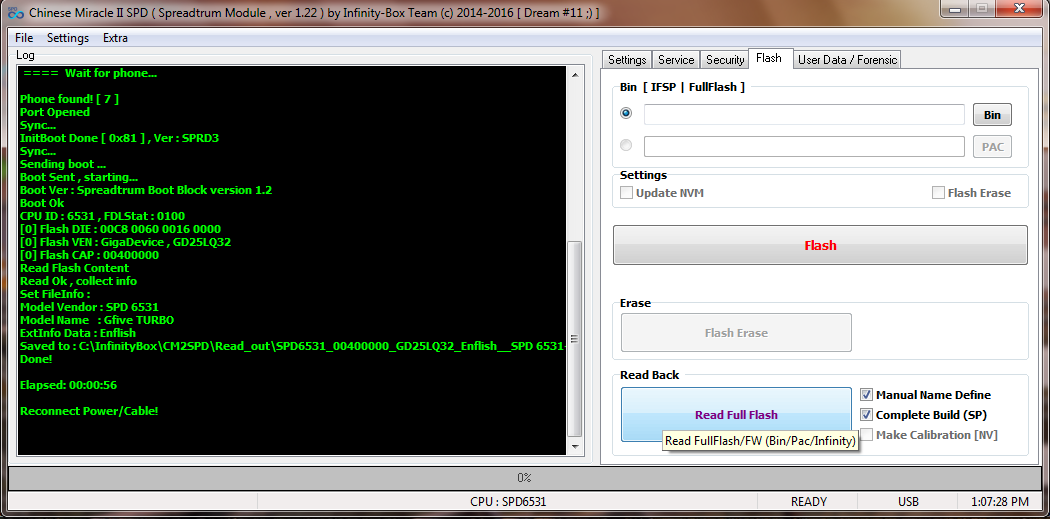The width and height of the screenshot is (1050, 519).
Task: Click the 'ExtInfo Data : Enflish' log line
Action: pyautogui.click(x=78, y=333)
